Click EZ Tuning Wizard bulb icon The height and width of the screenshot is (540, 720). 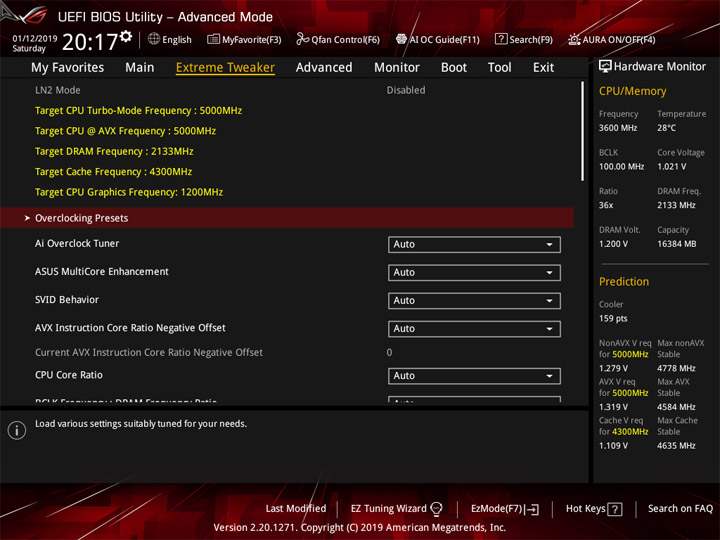pos(436,509)
